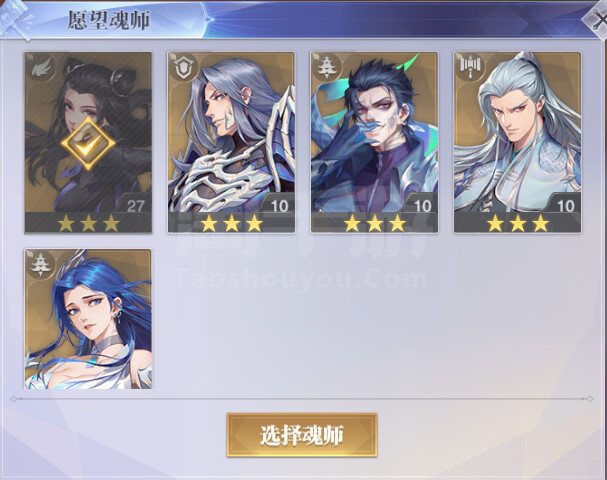Screen dimensions: 607x480
Task: Click the 选择魂师 button
Action: click(x=302, y=435)
